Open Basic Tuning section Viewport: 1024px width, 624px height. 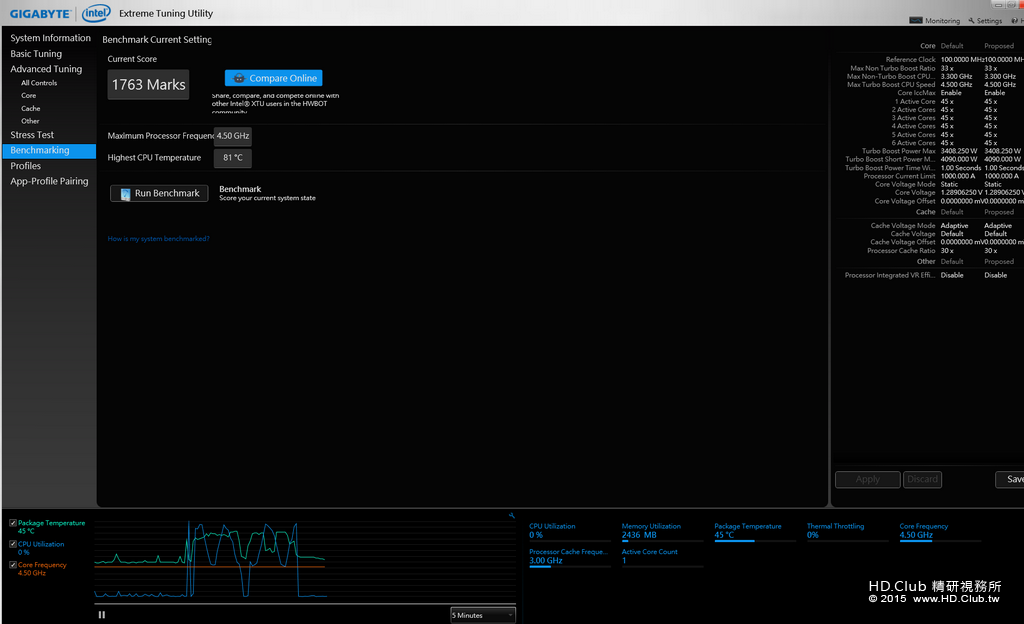coord(36,54)
